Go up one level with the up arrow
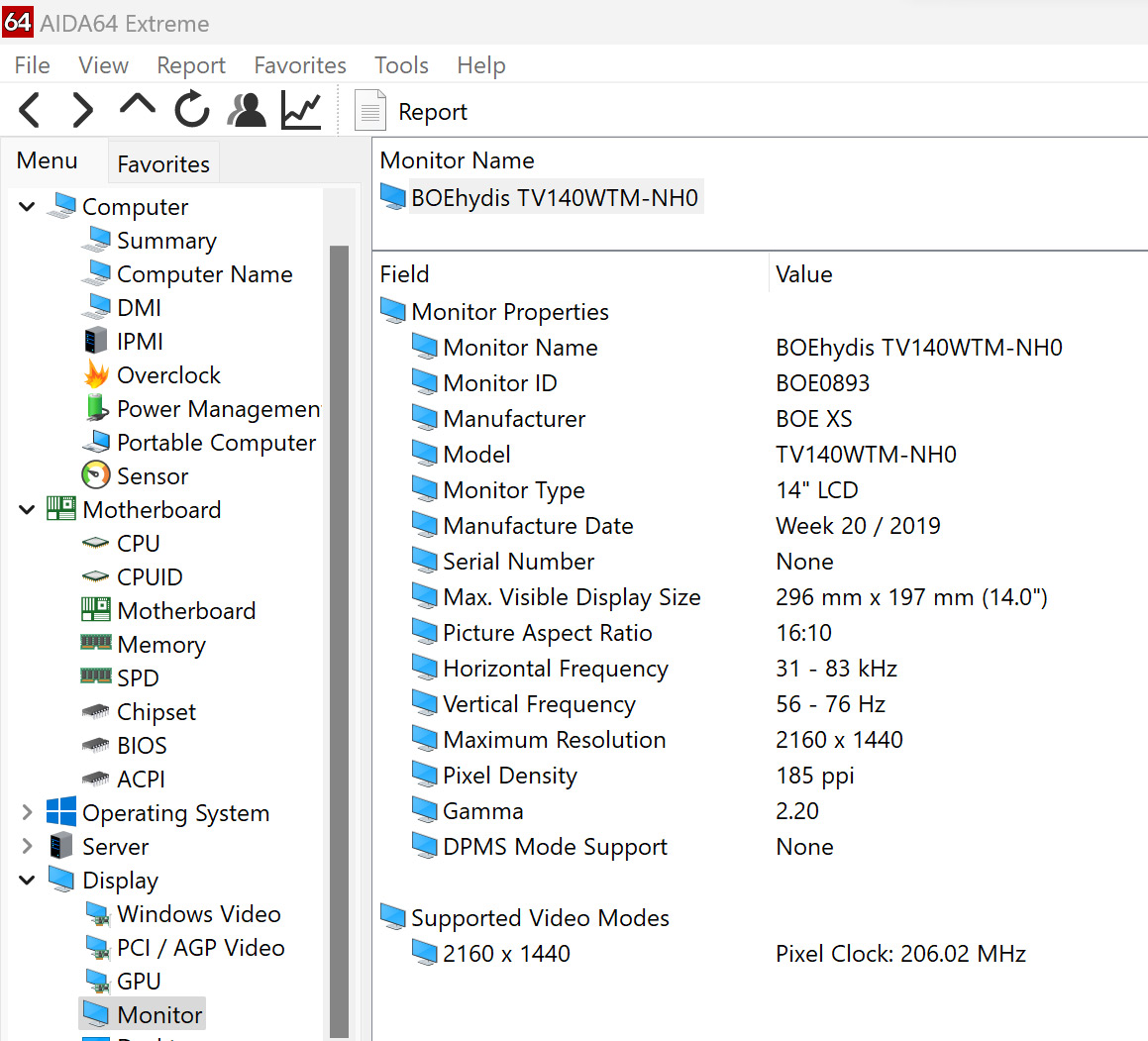The height and width of the screenshot is (1041, 1148). pos(137,105)
